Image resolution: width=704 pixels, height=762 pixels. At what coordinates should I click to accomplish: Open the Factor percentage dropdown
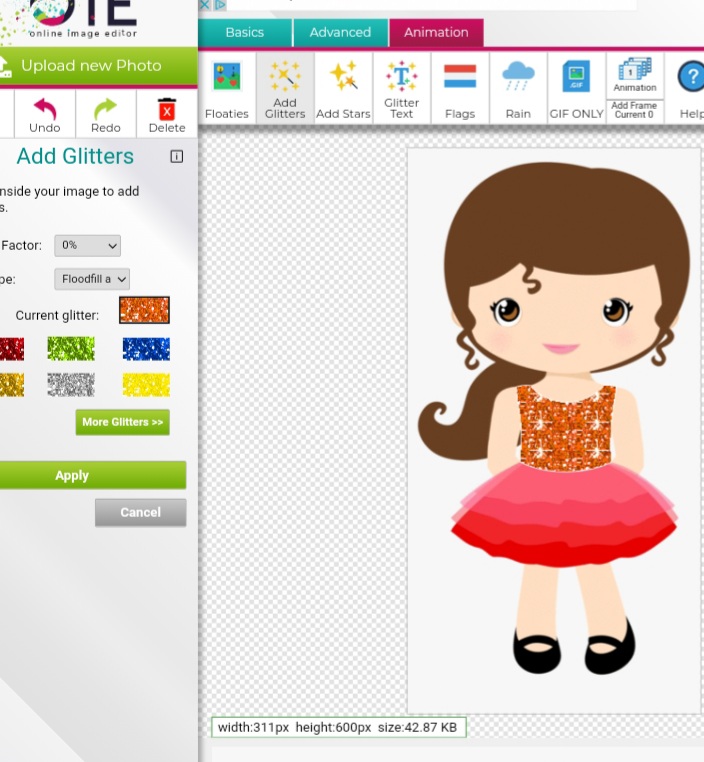(x=87, y=245)
